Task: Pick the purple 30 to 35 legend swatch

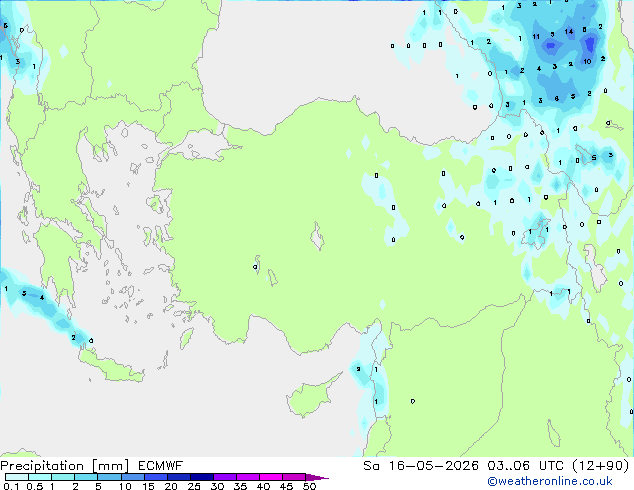Action: click(225, 477)
